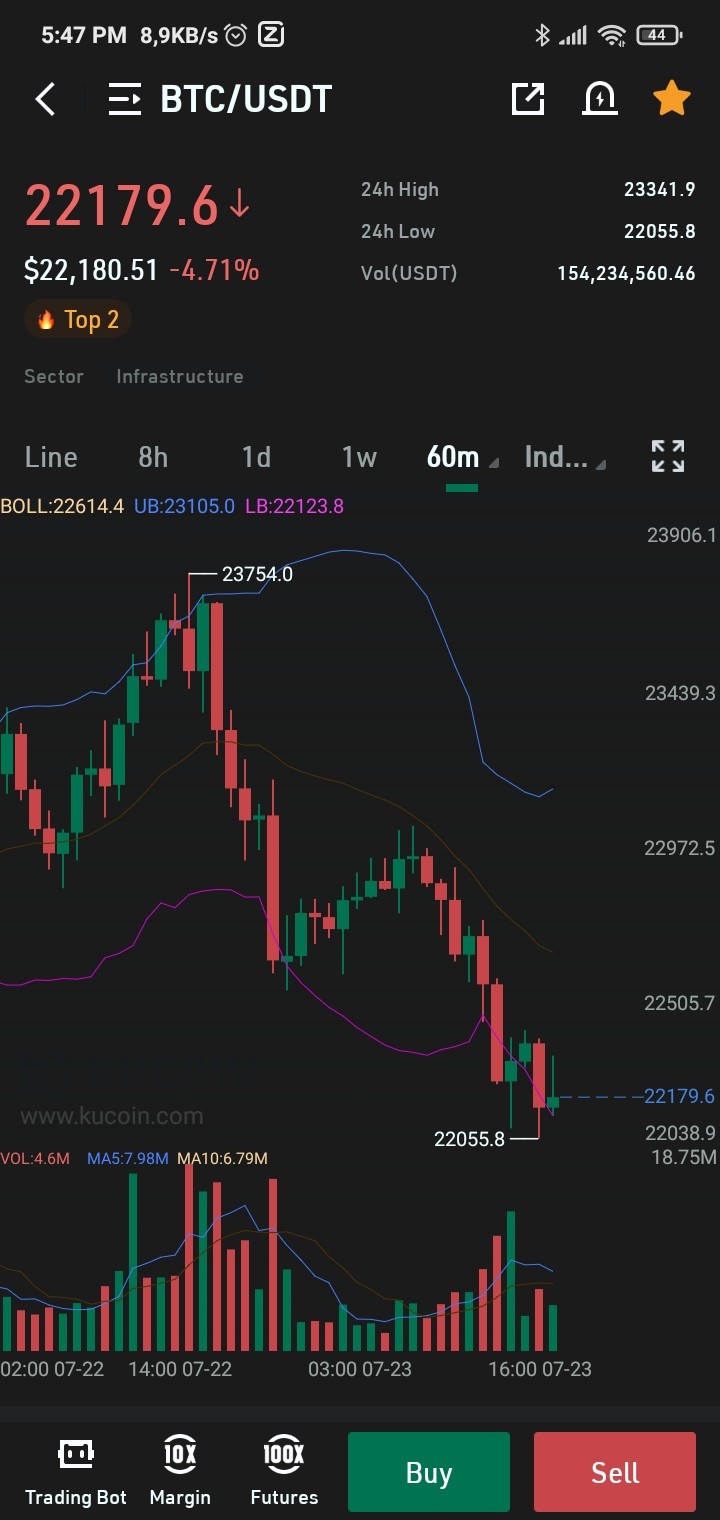
Task: Open the Infrastructure sector link
Action: click(x=180, y=376)
